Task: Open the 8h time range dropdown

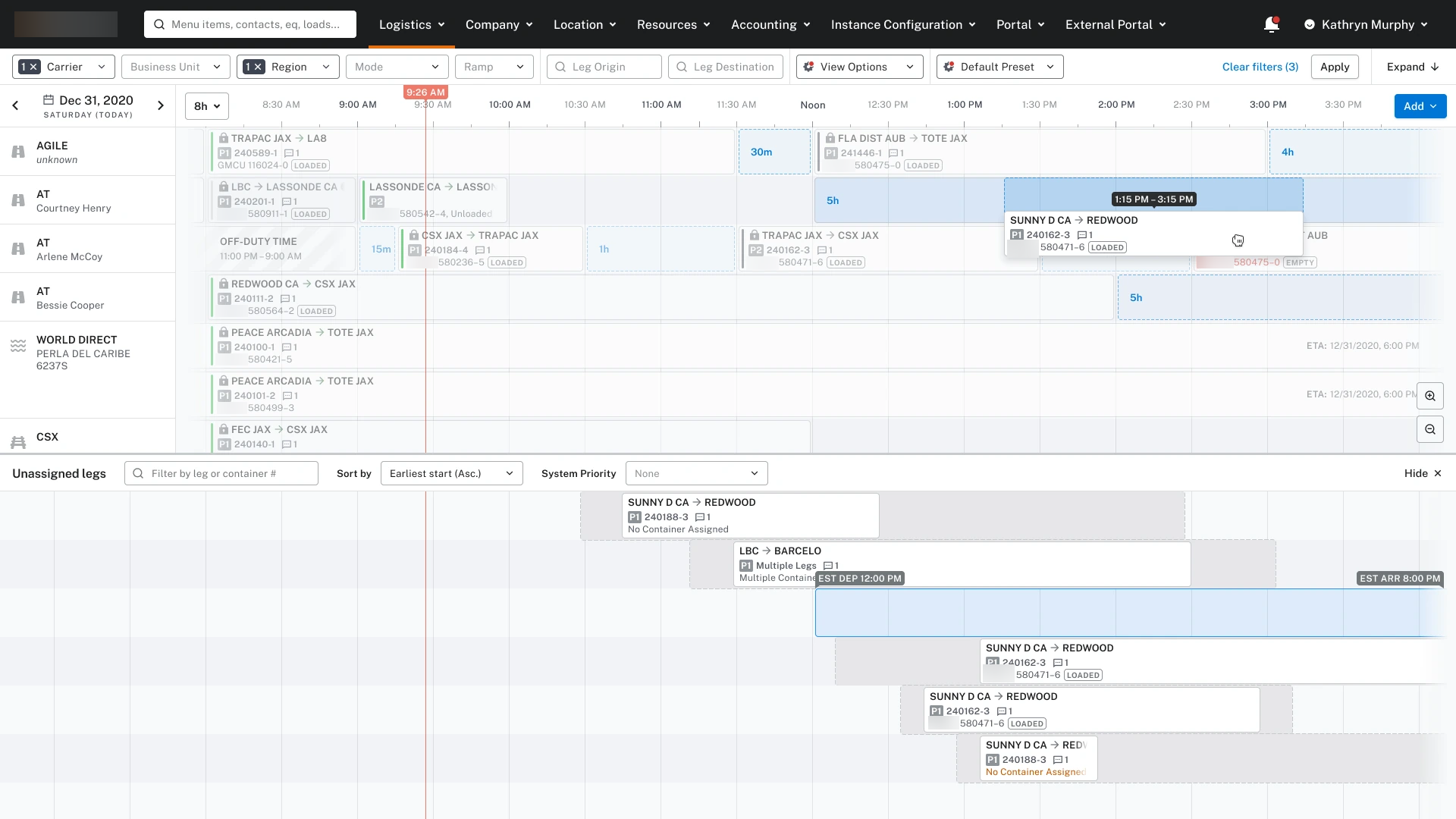Action: pos(207,106)
